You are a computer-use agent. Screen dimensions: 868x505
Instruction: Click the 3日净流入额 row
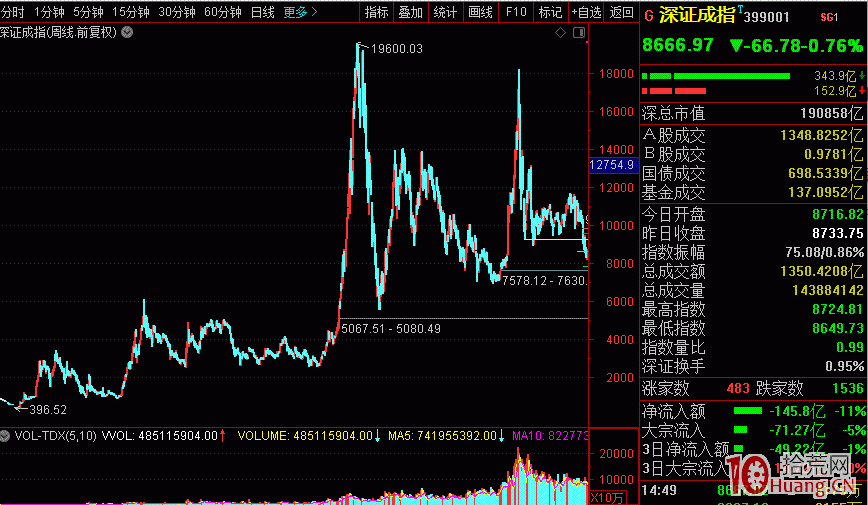coord(753,449)
